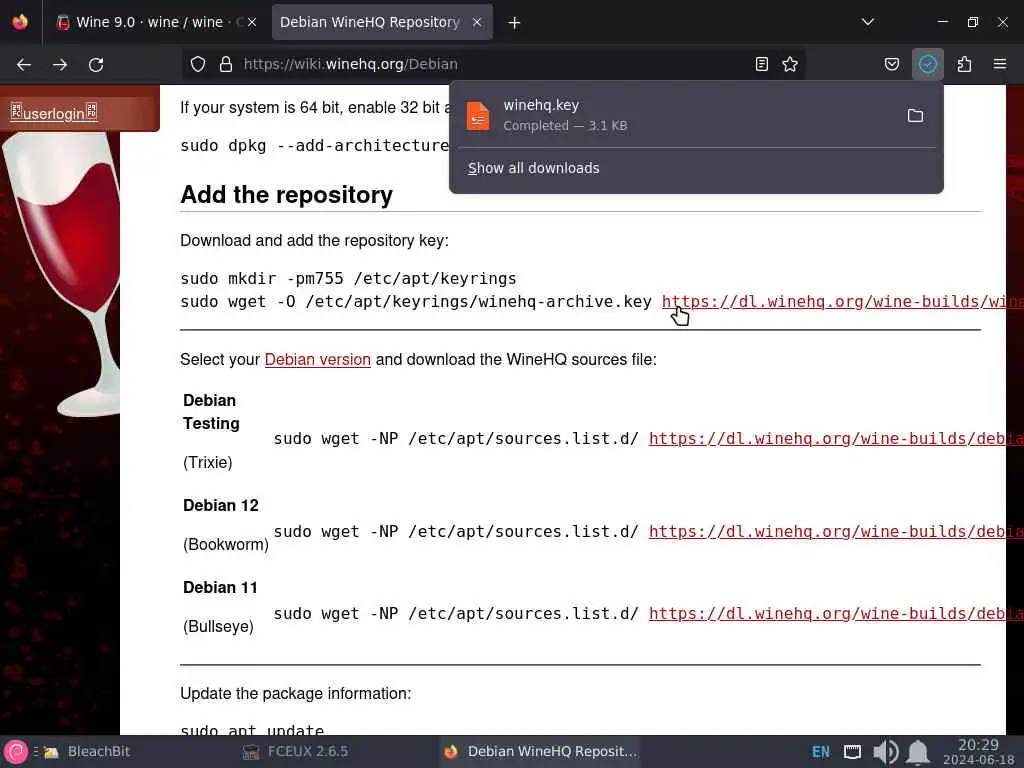Select Debian WineHQ Repository taskbar entry
Viewport: 1024px width, 768px height.
[x=539, y=752]
